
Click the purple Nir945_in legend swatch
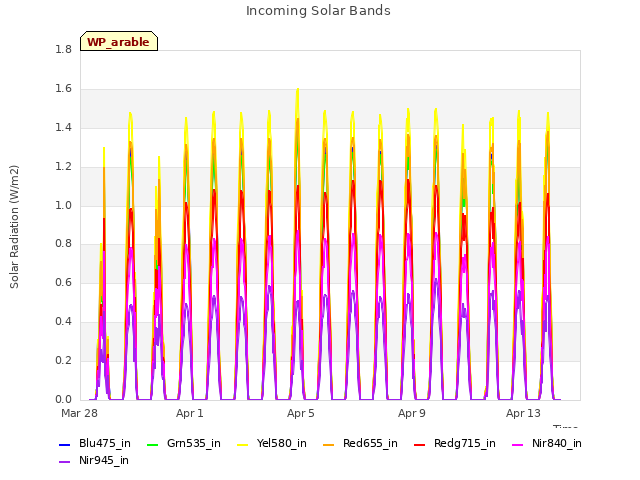pos(65,462)
